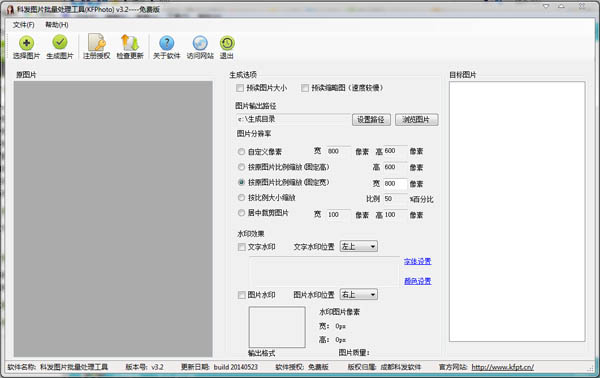Click the 访问网站 globe icon
This screenshot has width=600, height=378.
(200, 43)
